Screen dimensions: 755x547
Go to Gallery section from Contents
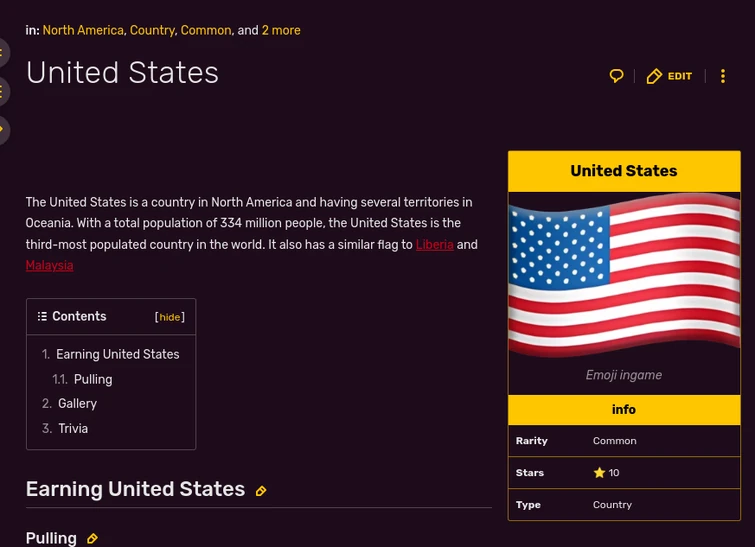[77, 404]
